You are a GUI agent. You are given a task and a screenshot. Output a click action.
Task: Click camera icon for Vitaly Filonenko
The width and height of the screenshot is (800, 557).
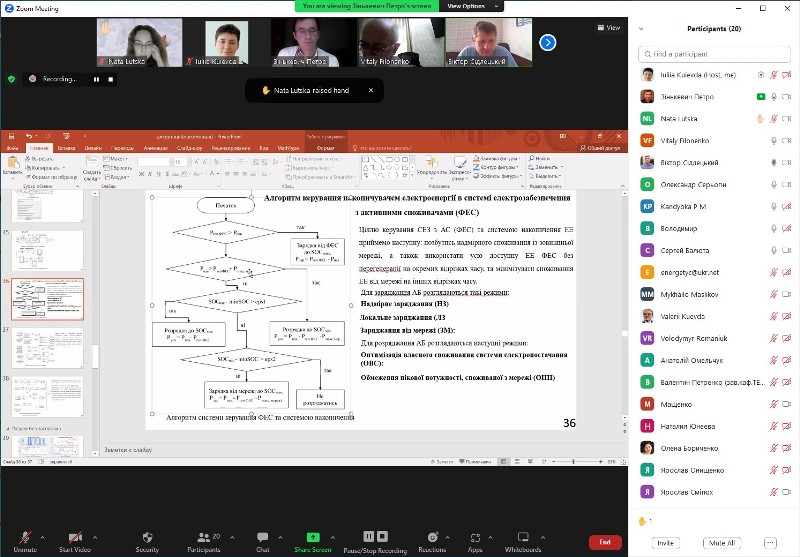point(786,141)
